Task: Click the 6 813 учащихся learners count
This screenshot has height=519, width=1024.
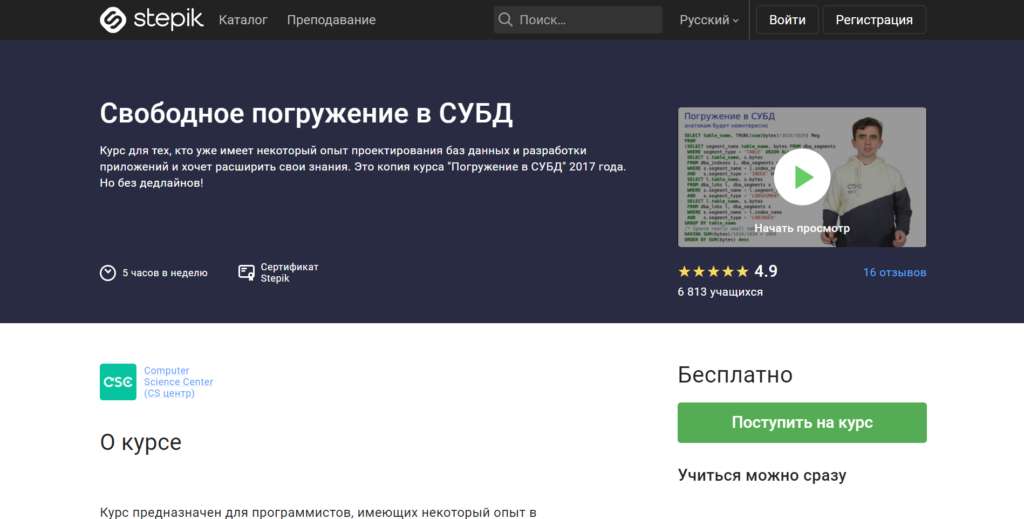Action: [720, 292]
